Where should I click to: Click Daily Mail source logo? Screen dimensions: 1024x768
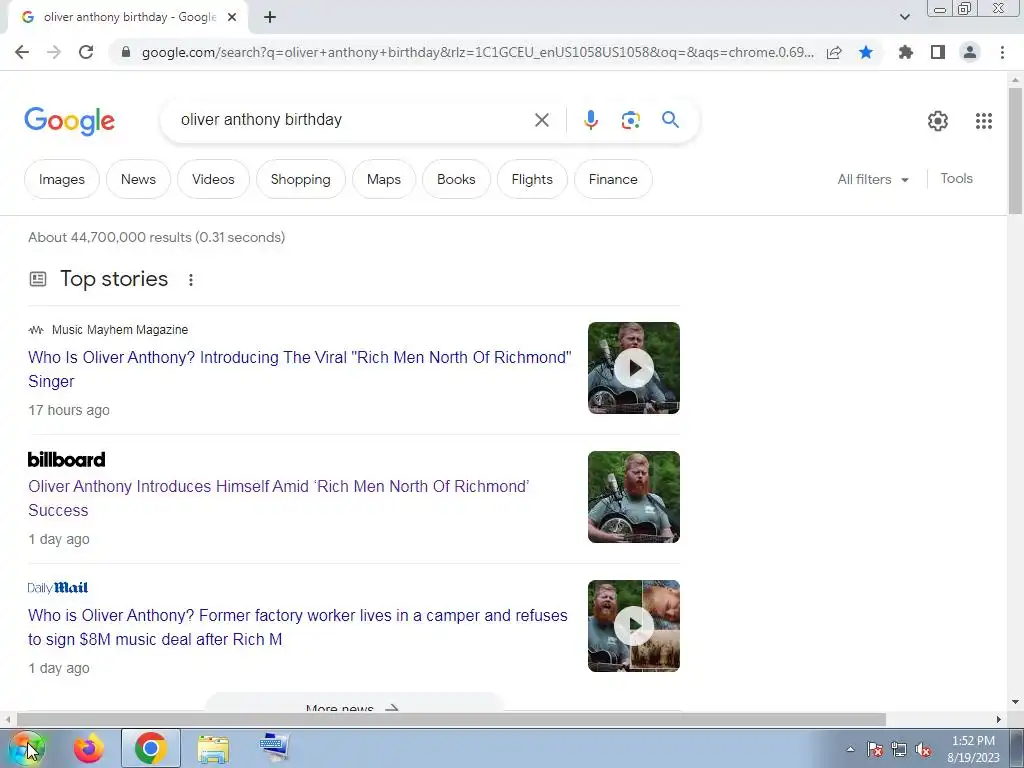pyautogui.click(x=57, y=588)
